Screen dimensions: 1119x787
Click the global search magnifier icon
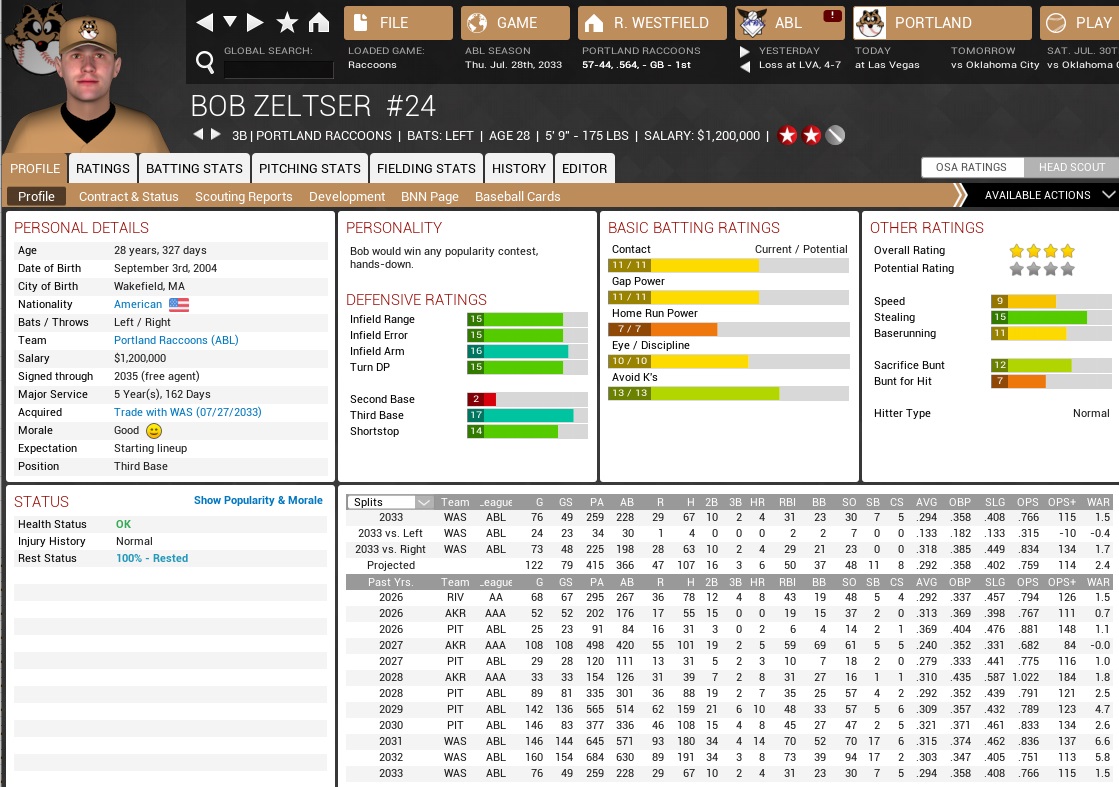[205, 64]
